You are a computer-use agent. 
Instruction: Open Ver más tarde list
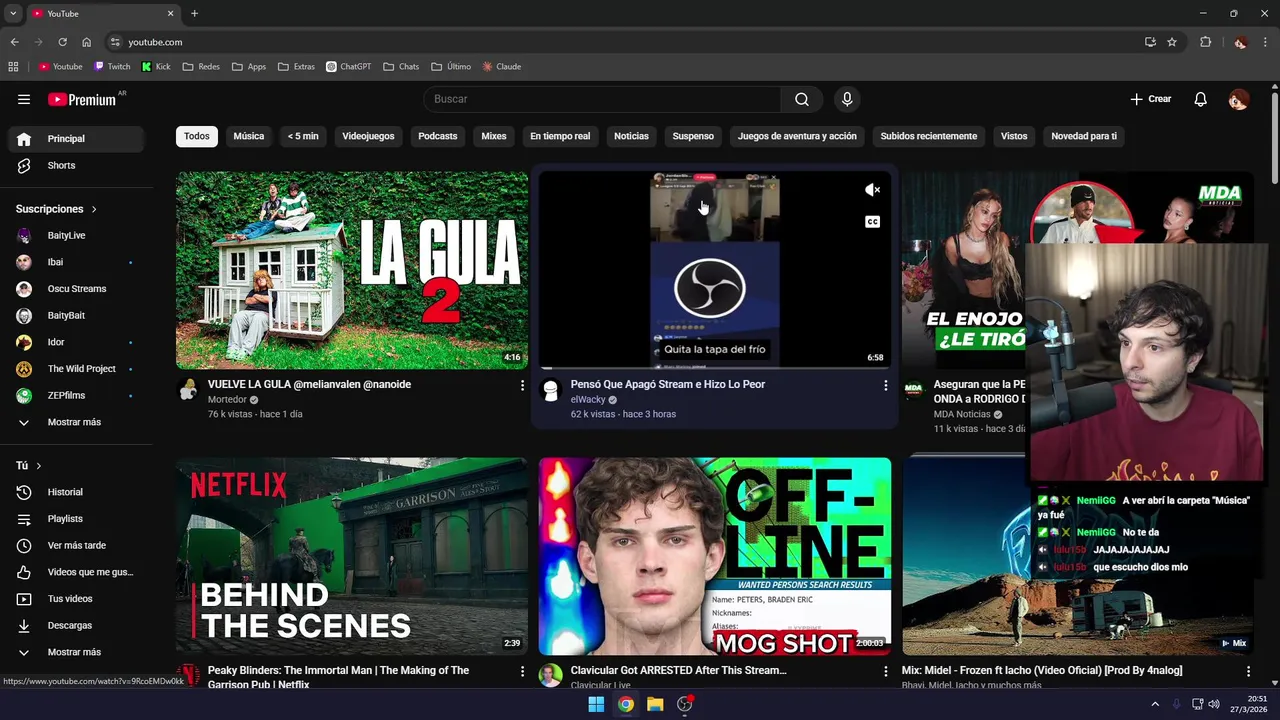[x=76, y=545]
